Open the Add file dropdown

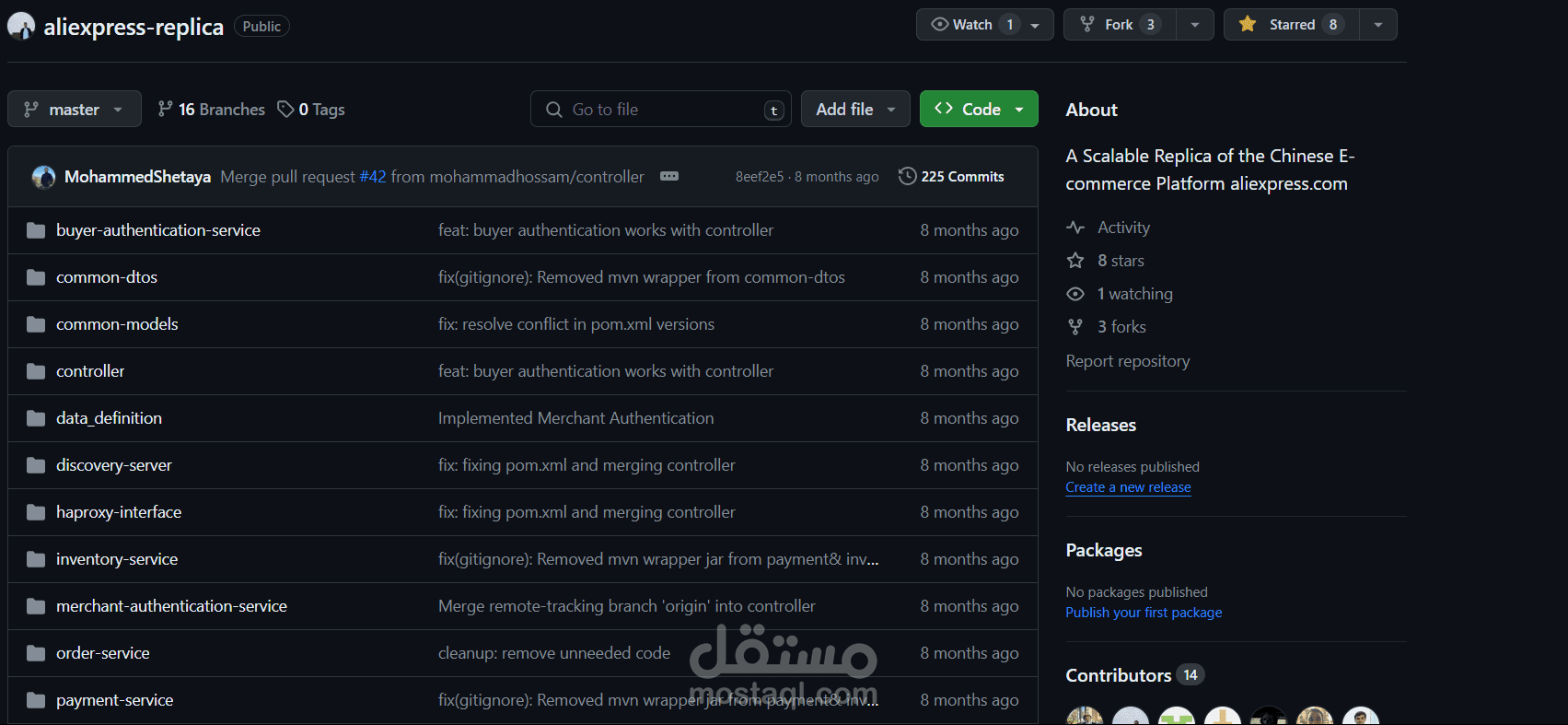pos(855,109)
